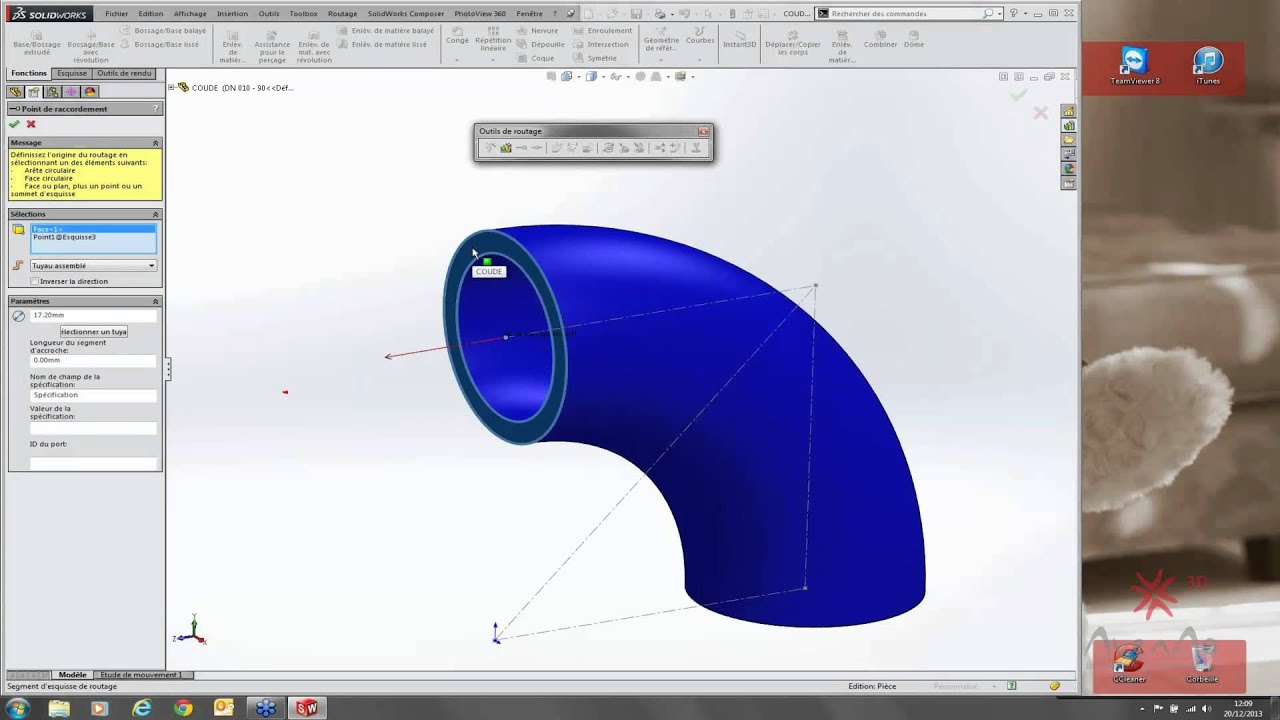Click the ID du port field
The height and width of the screenshot is (720, 1280).
(x=93, y=463)
